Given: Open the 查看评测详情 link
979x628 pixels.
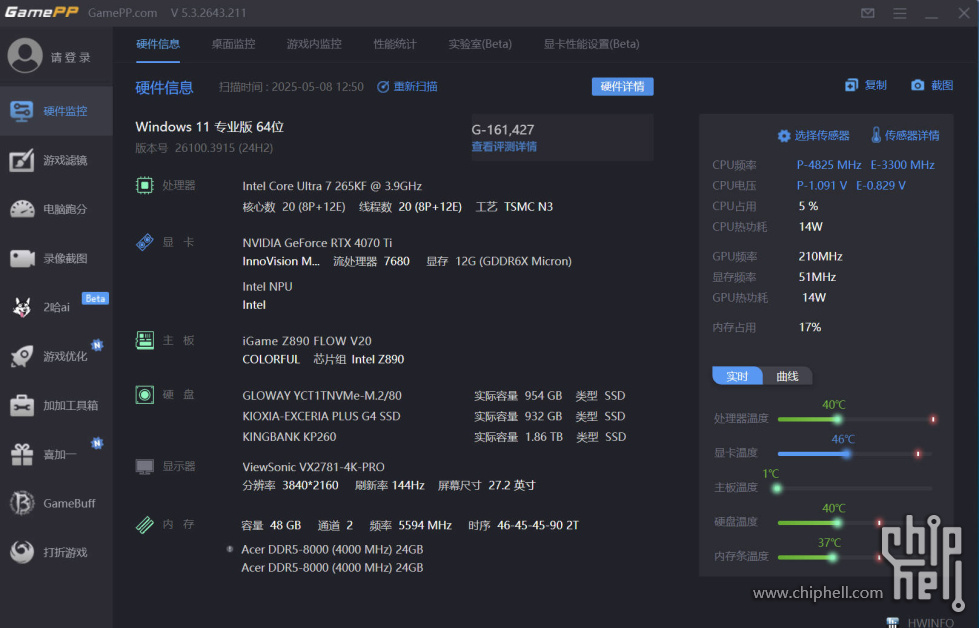Looking at the screenshot, I should [x=504, y=147].
